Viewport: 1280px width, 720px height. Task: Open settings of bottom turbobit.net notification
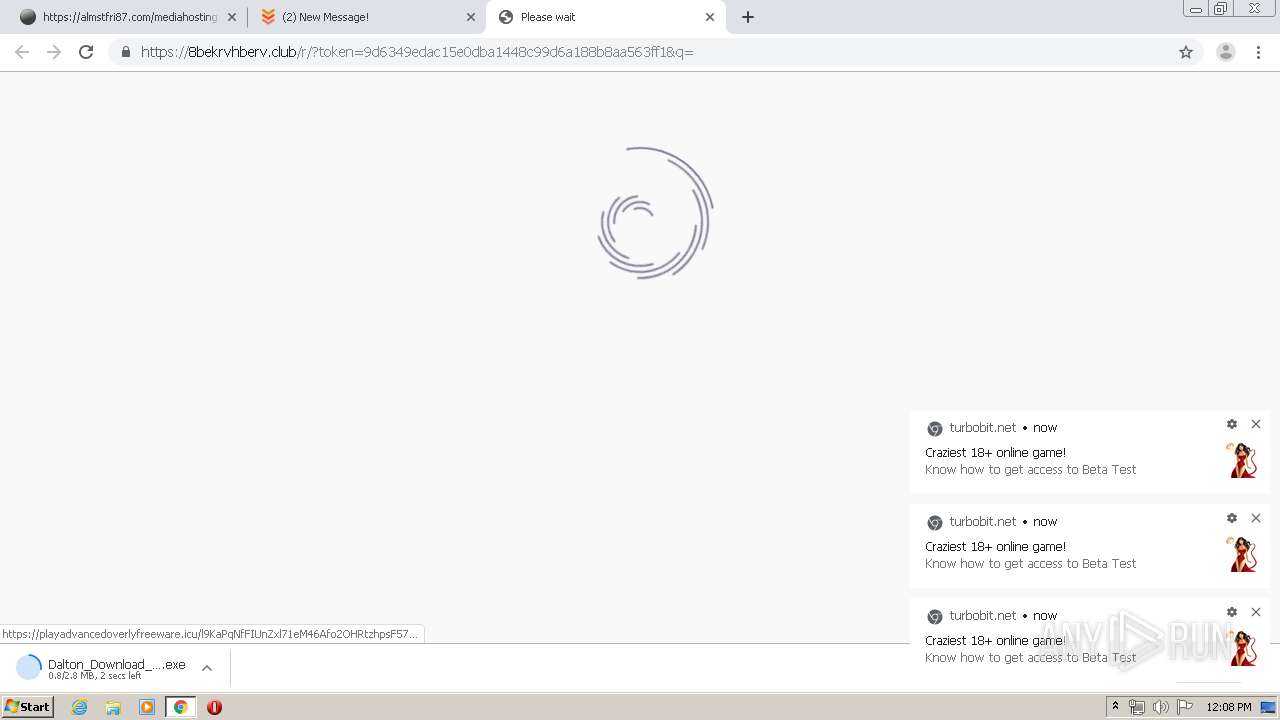click(x=1232, y=612)
